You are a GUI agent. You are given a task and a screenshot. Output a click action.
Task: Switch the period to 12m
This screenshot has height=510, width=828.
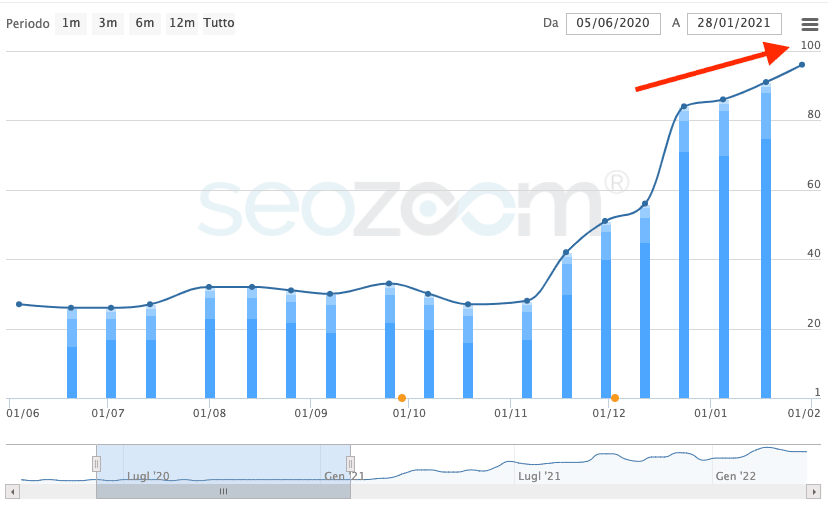[181, 23]
